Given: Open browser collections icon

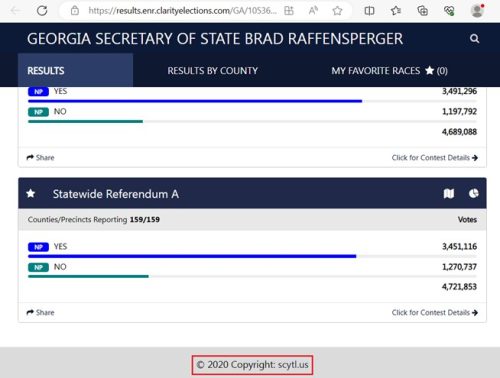Looking at the screenshot, I should pyautogui.click(x=422, y=11).
